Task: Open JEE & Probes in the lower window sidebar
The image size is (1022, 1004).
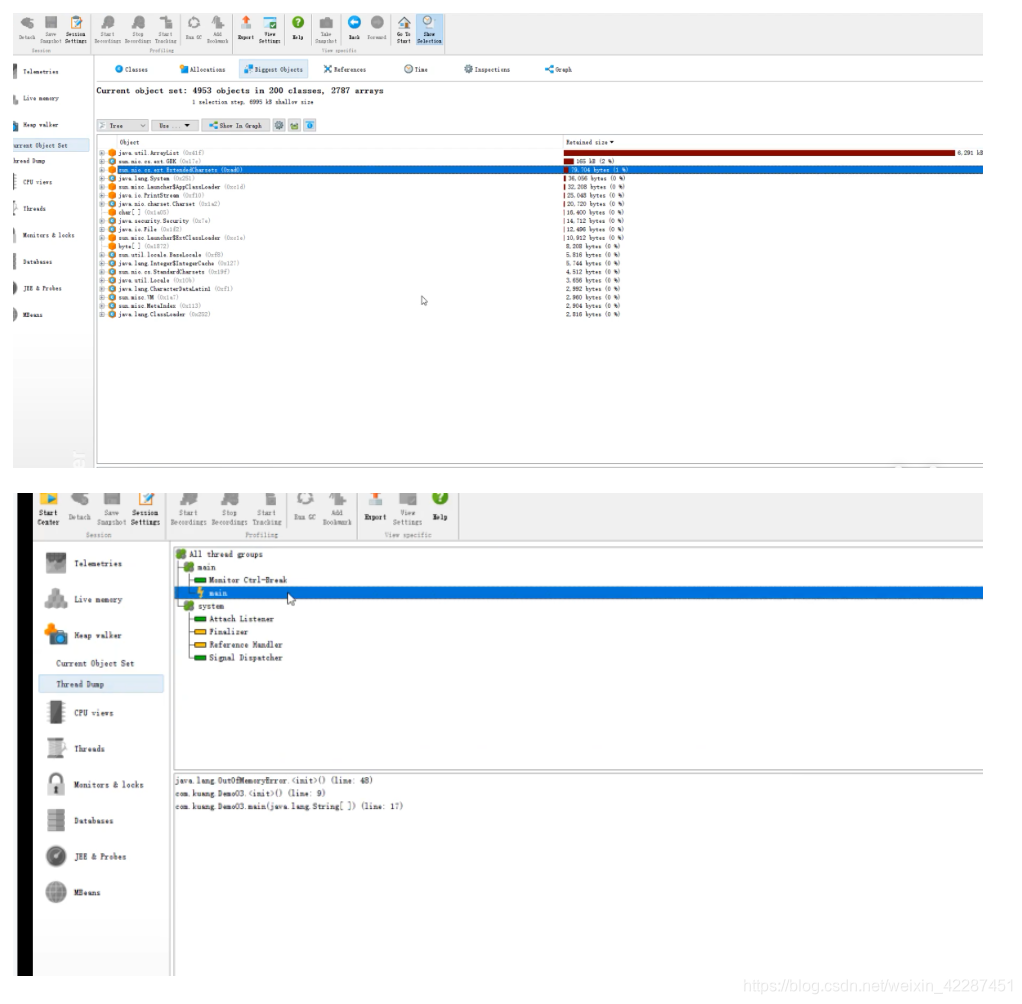Action: tap(86, 857)
